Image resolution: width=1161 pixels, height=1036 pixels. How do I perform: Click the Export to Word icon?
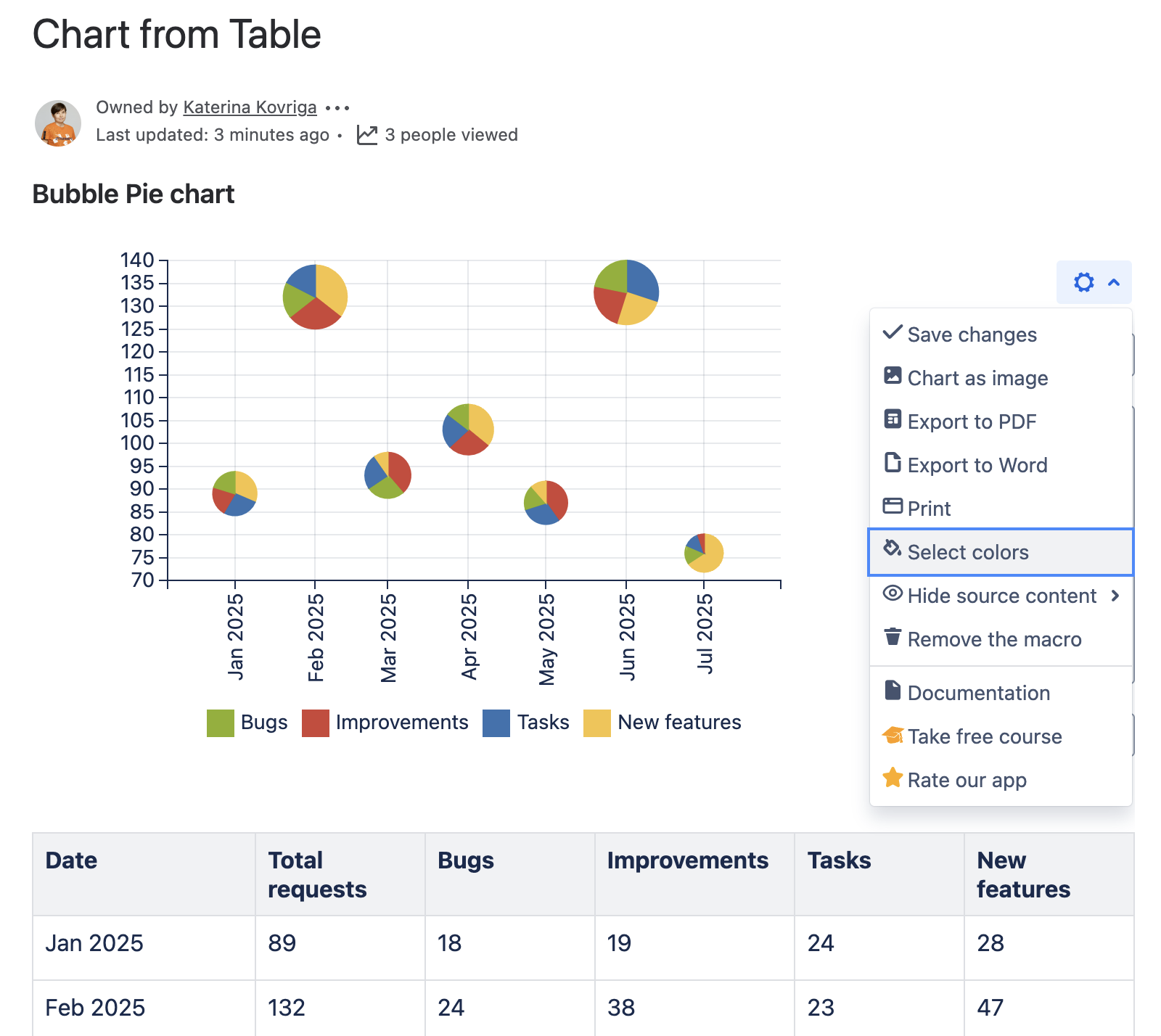[893, 463]
